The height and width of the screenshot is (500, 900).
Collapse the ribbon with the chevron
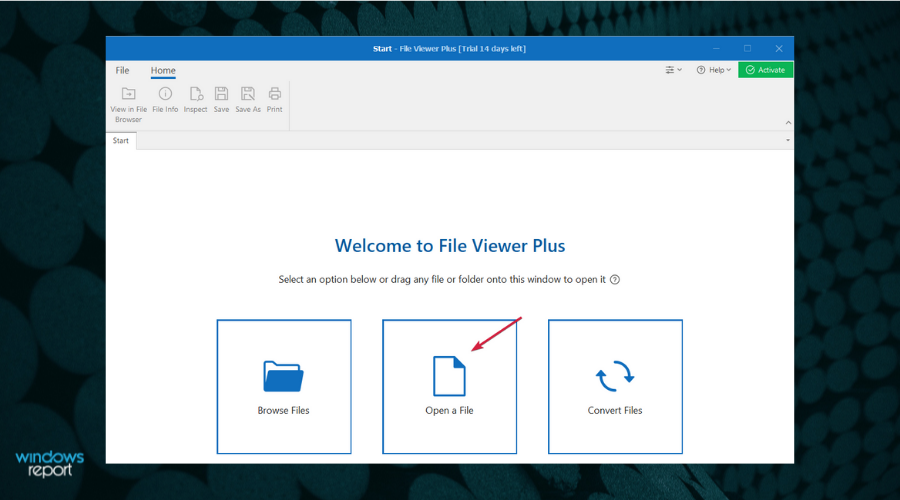click(788, 122)
